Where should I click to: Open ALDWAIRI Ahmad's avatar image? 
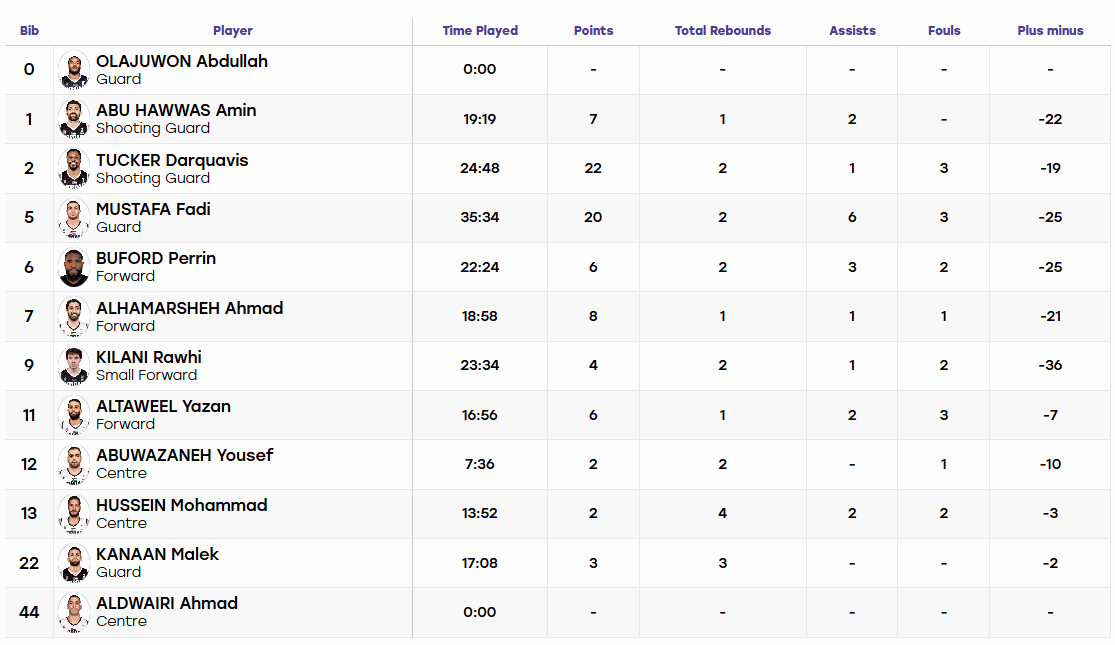pyautogui.click(x=74, y=612)
